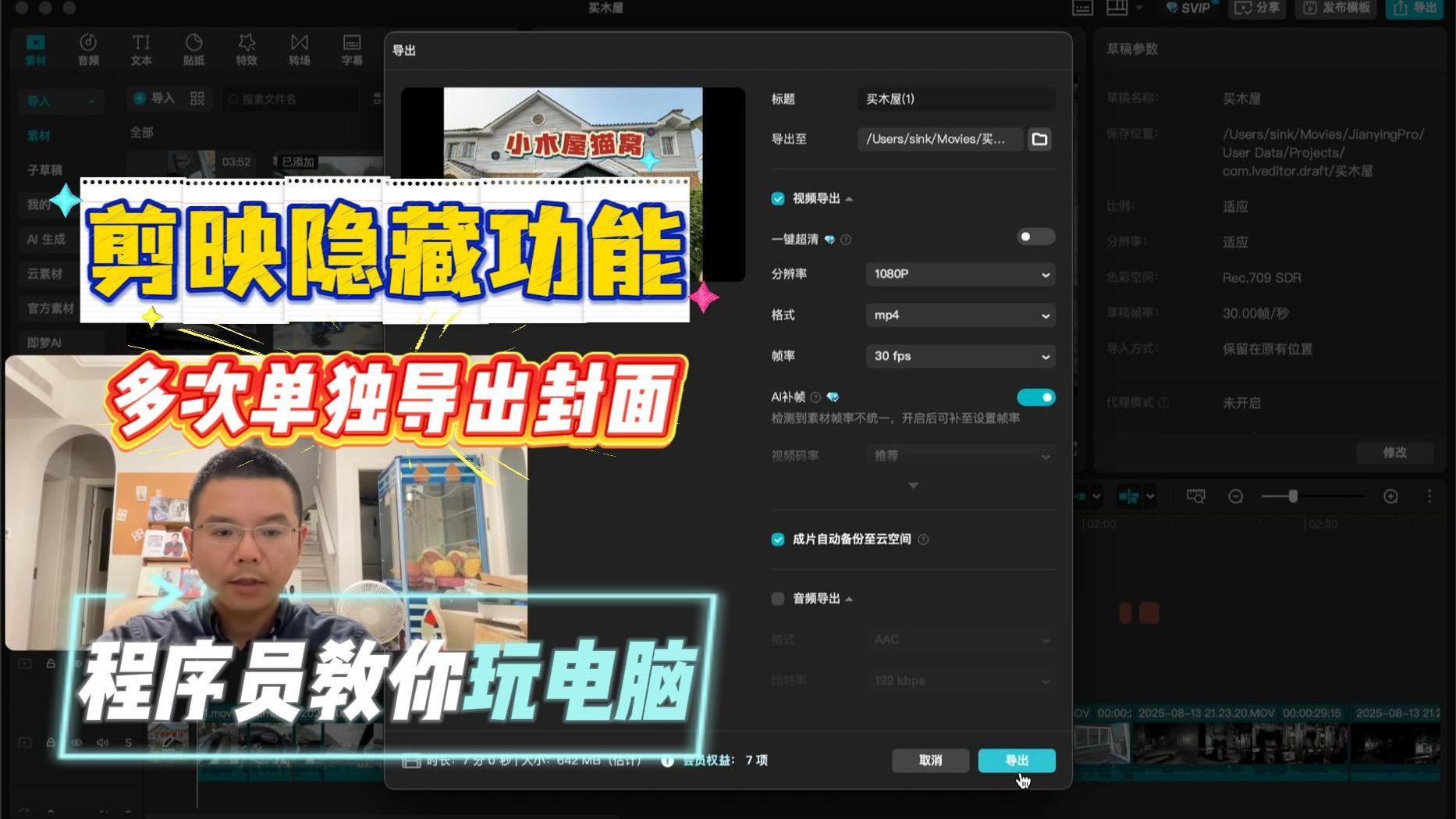Open the 转场 transitions tab
The image size is (1456, 819).
click(x=300, y=49)
